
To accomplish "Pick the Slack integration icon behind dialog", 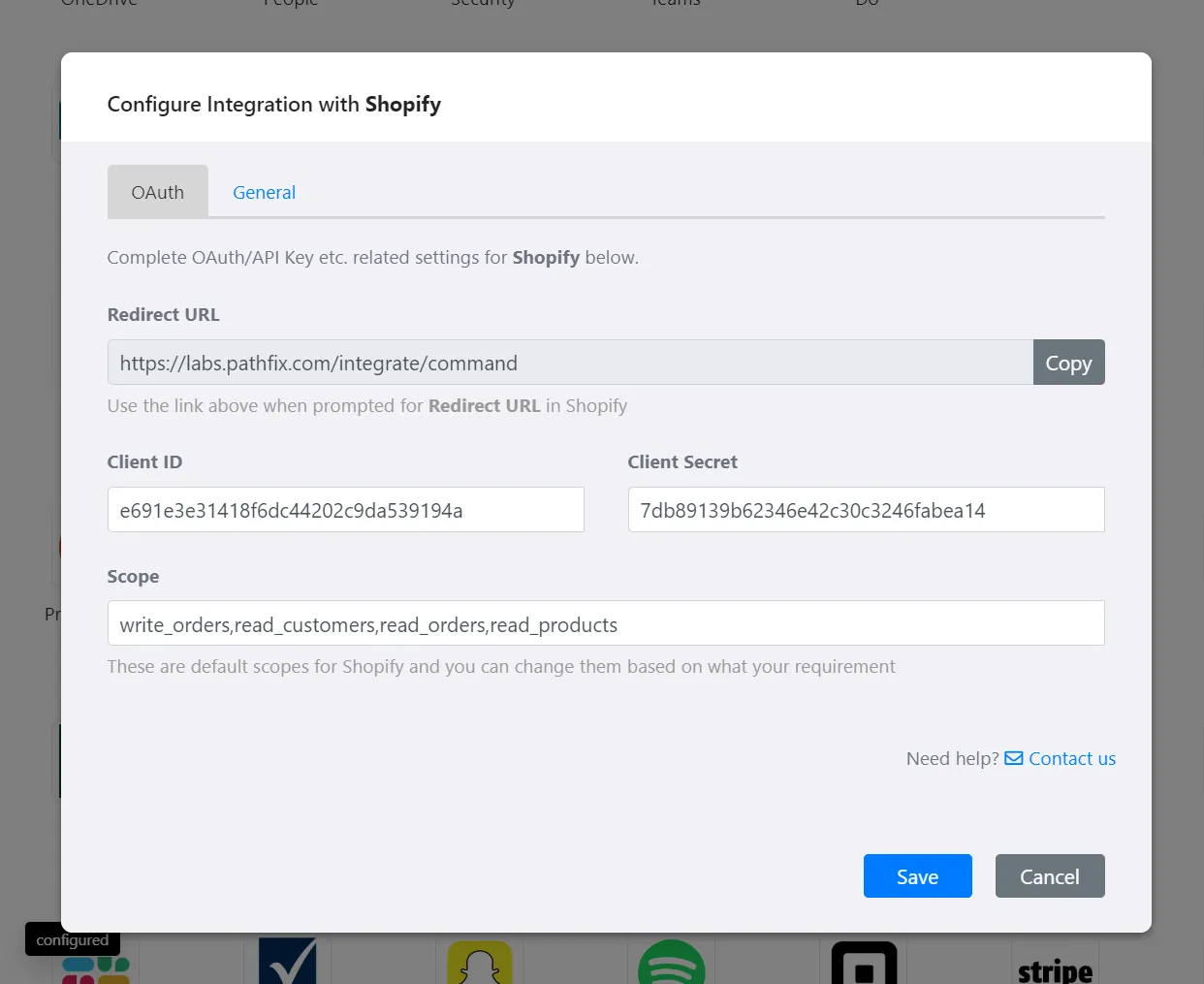I will 95,969.
